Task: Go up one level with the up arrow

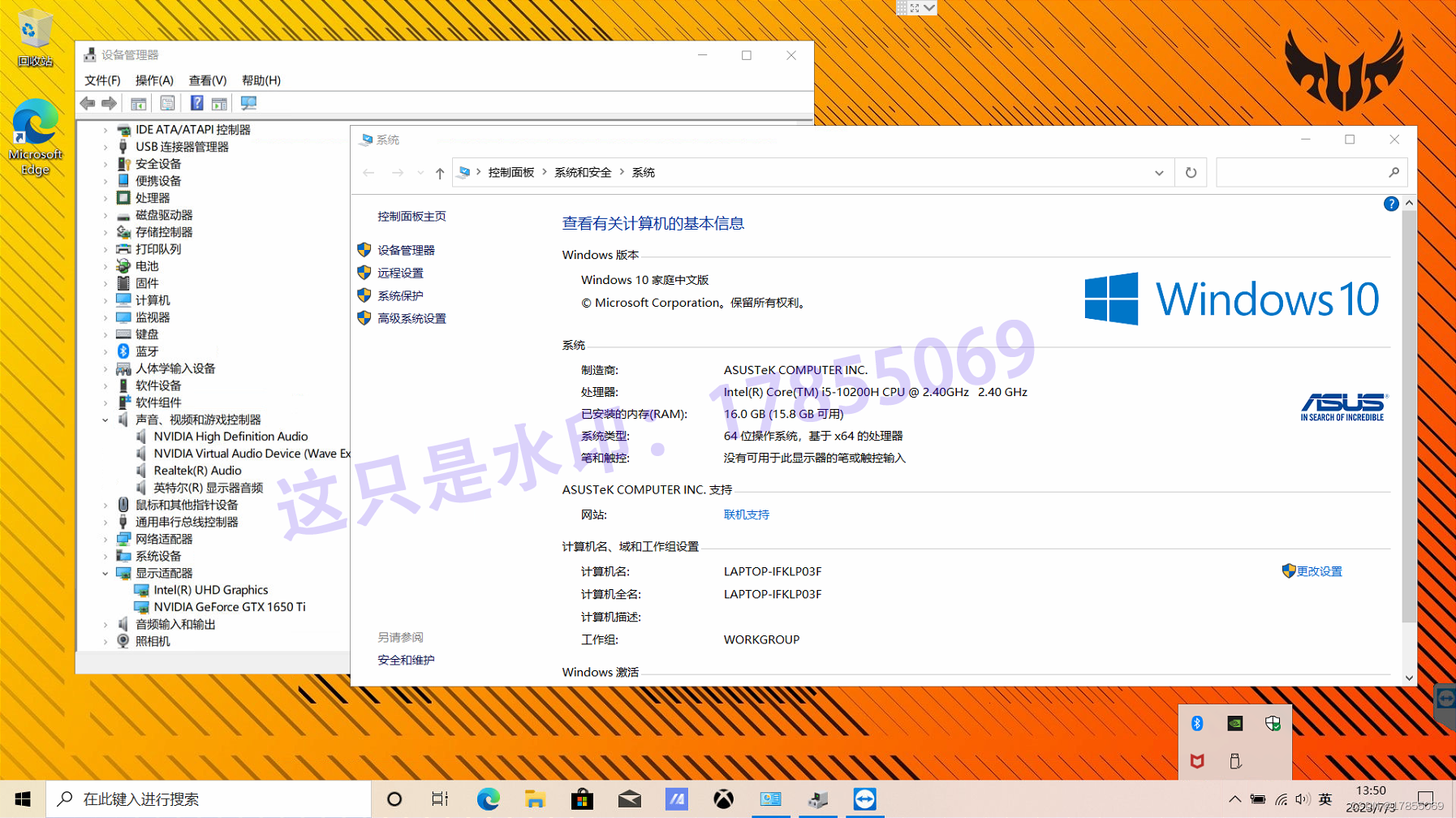Action: (x=440, y=173)
